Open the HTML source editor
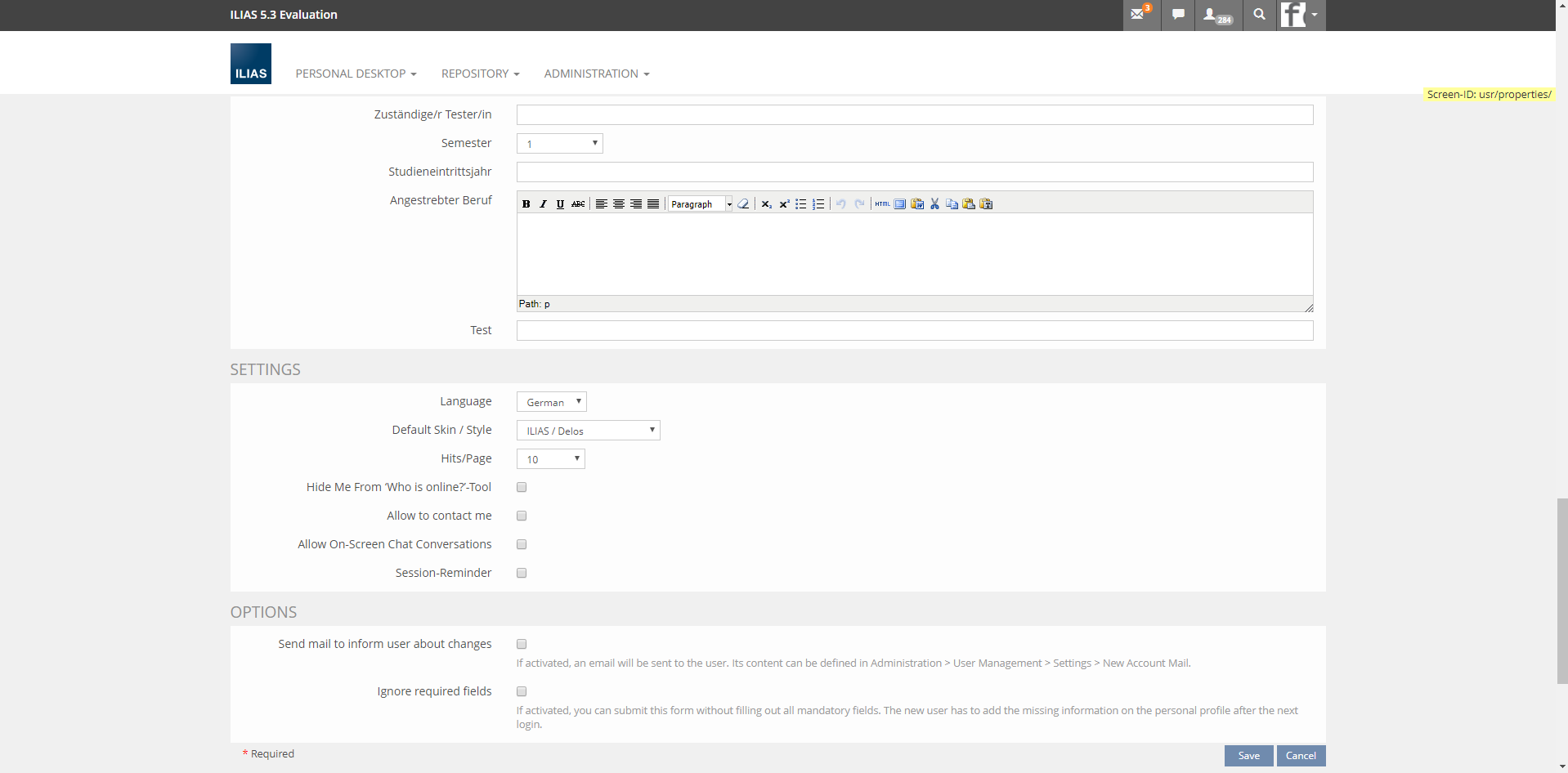1568x773 pixels. pyautogui.click(x=882, y=204)
